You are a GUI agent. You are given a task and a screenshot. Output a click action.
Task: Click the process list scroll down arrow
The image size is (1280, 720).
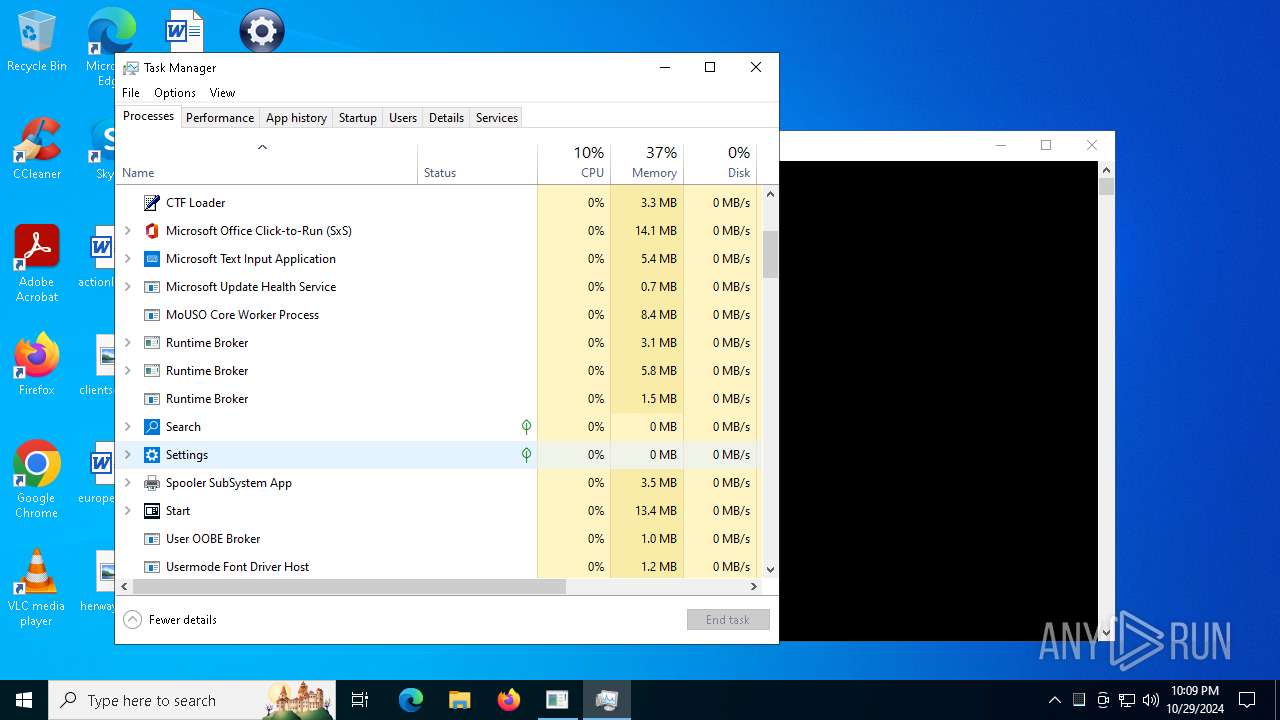click(770, 570)
